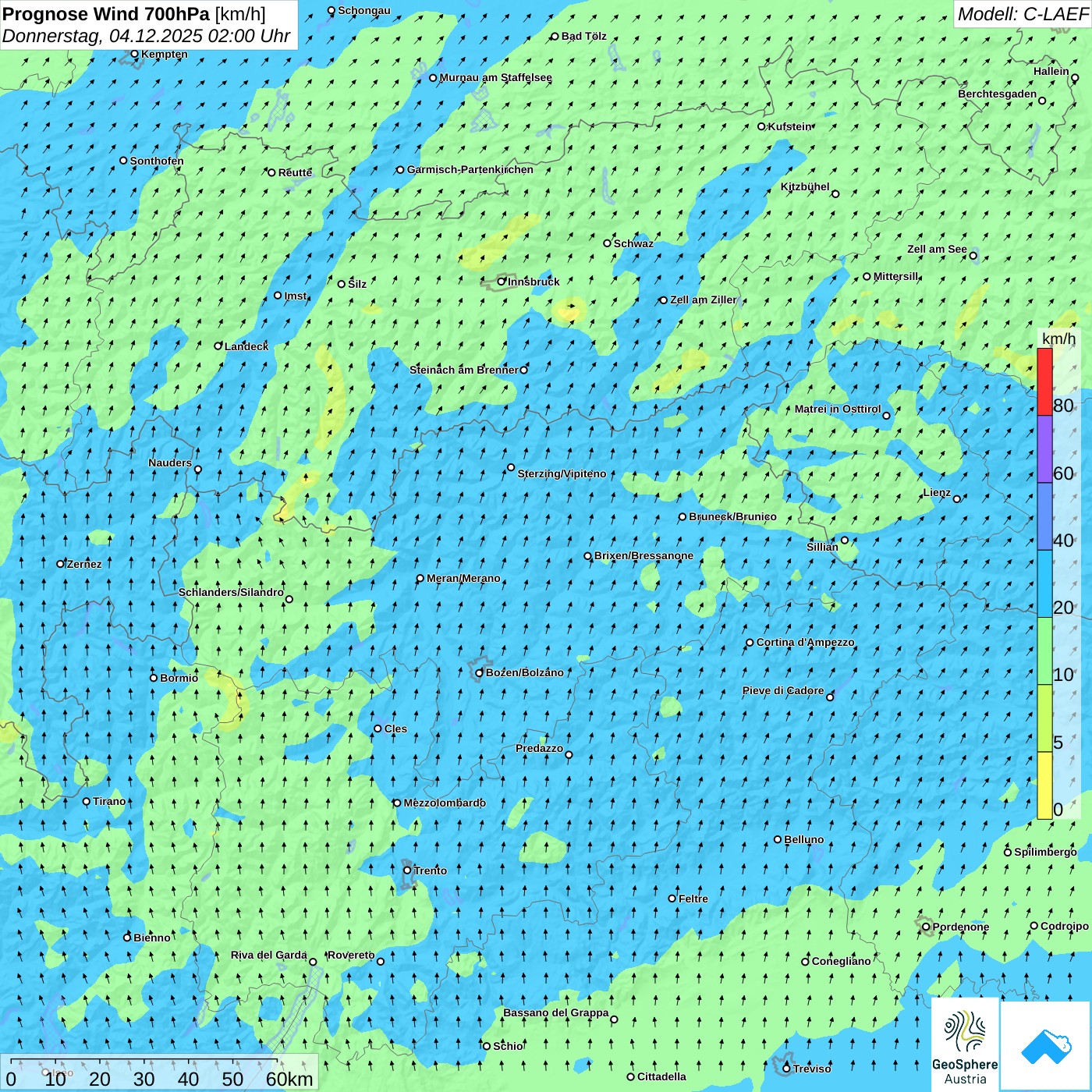The image size is (1092, 1092).
Task: Click the Bruneck/Brunico label
Action: [732, 516]
